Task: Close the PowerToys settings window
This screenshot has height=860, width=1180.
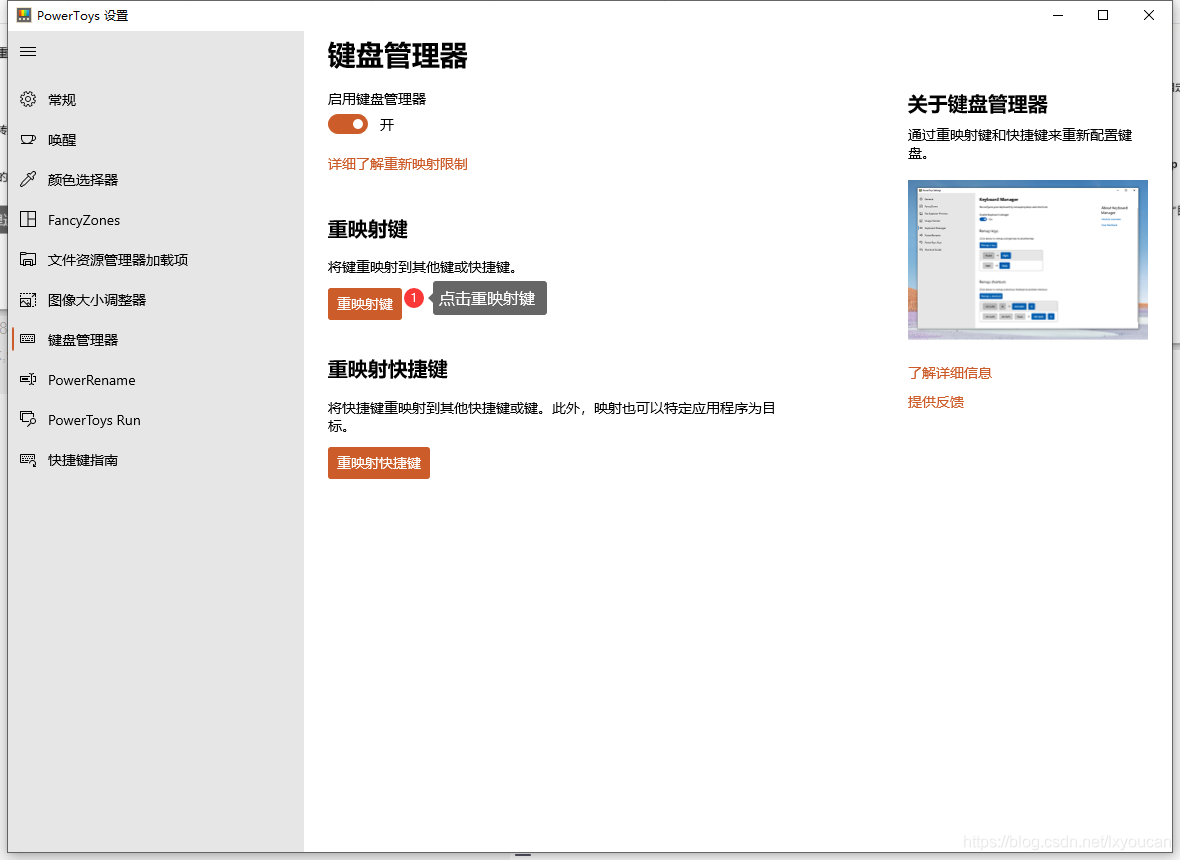Action: (x=1148, y=15)
